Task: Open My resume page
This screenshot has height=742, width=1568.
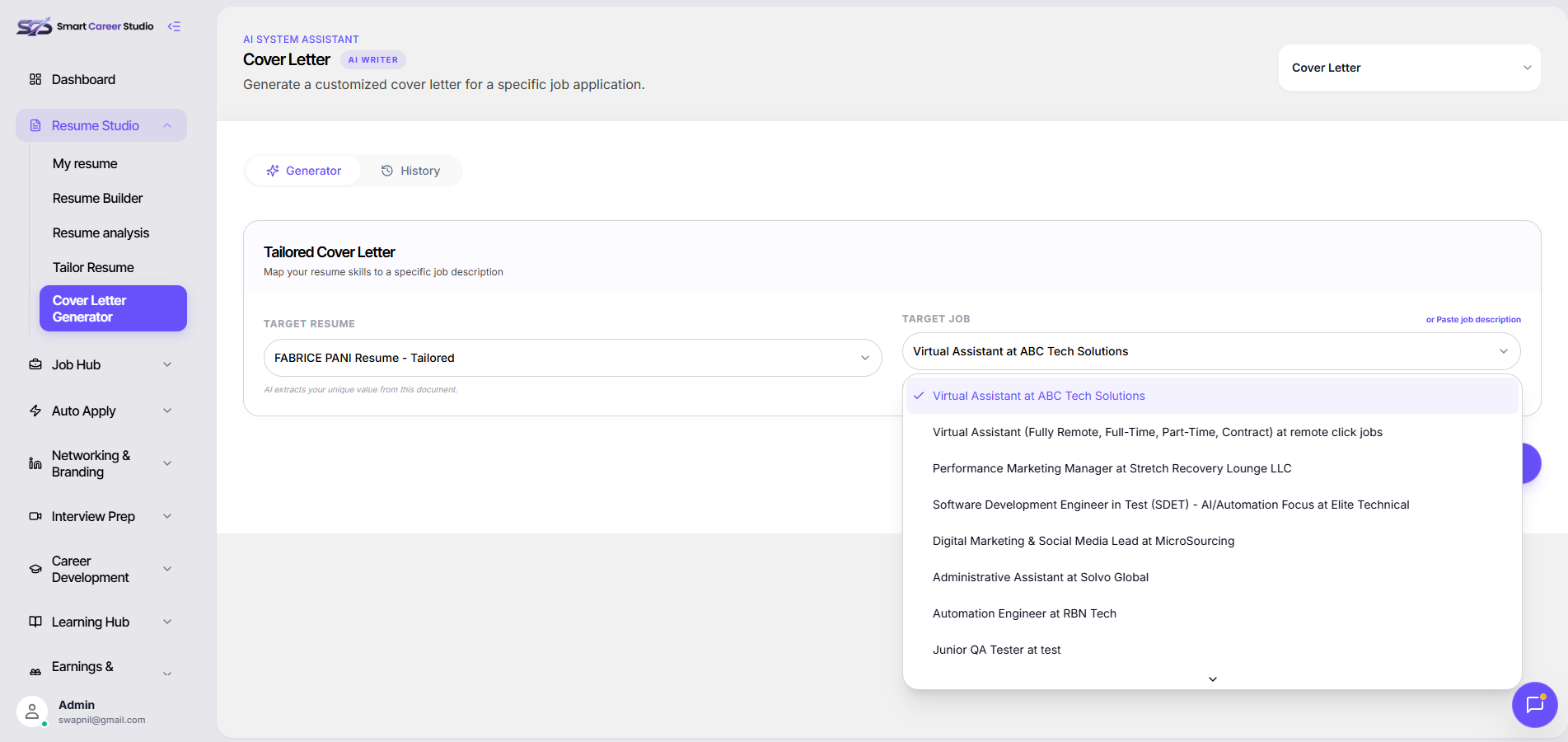Action: (x=85, y=163)
